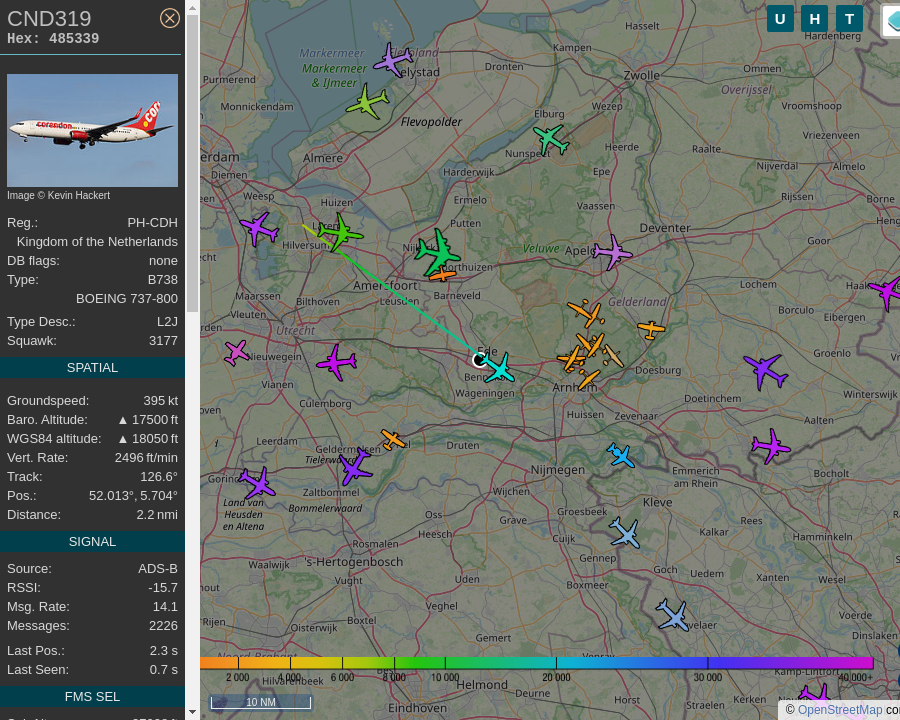Select the tan aircraft northeast of Arnhem
The width and height of the screenshot is (900, 720).
pyautogui.click(x=613, y=356)
